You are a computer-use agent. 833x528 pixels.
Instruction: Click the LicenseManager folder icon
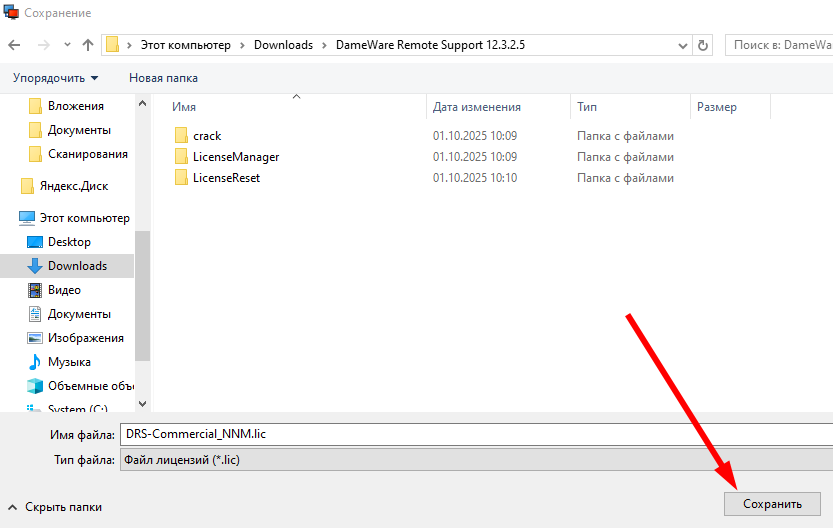pos(181,157)
